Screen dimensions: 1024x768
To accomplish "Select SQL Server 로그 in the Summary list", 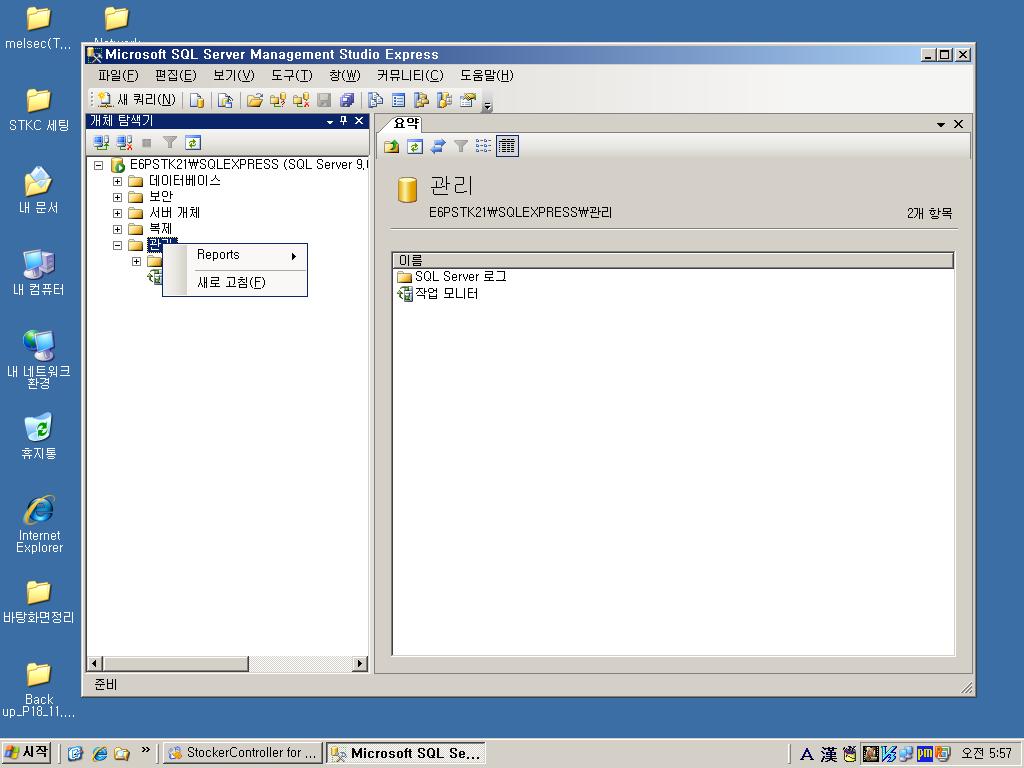I will (460, 277).
